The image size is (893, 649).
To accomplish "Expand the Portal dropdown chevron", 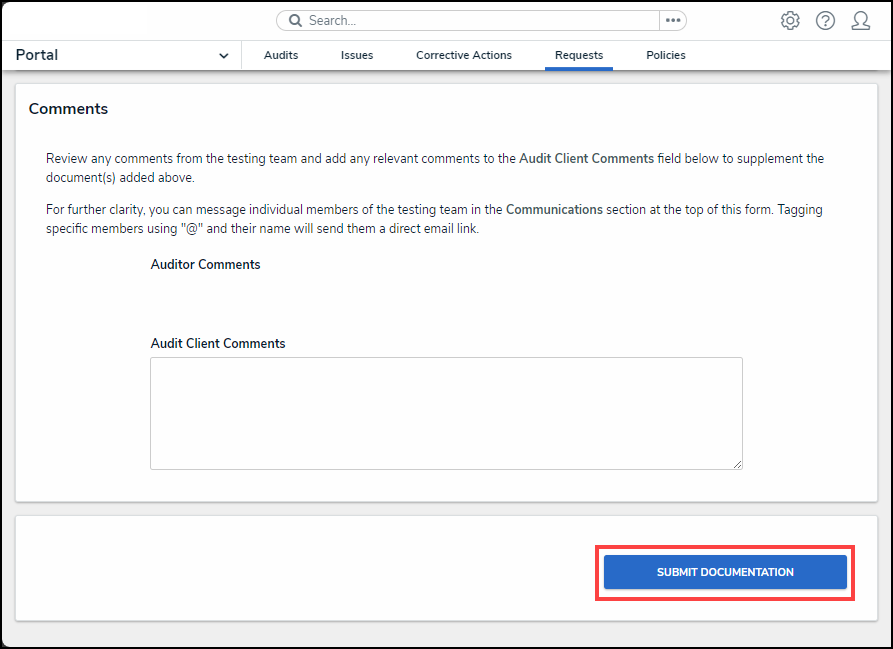I will point(223,56).
